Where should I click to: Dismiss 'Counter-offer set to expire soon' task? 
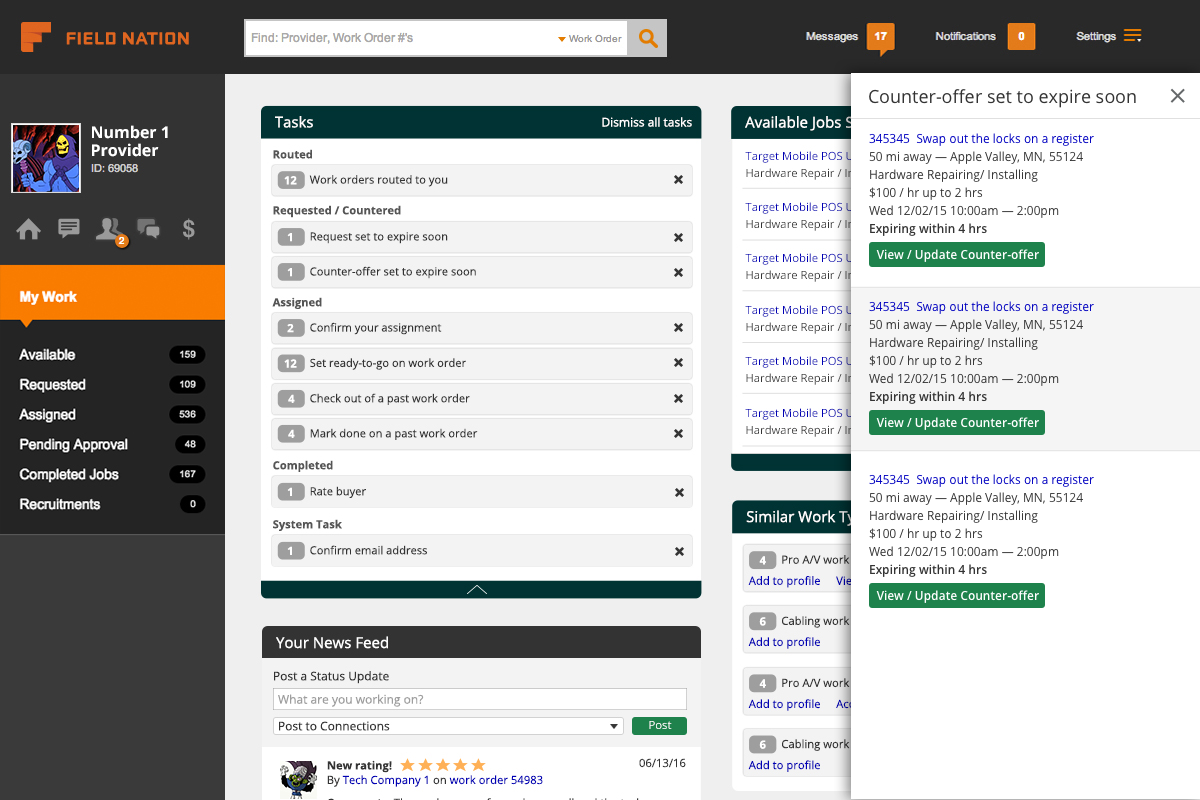pyautogui.click(x=678, y=272)
